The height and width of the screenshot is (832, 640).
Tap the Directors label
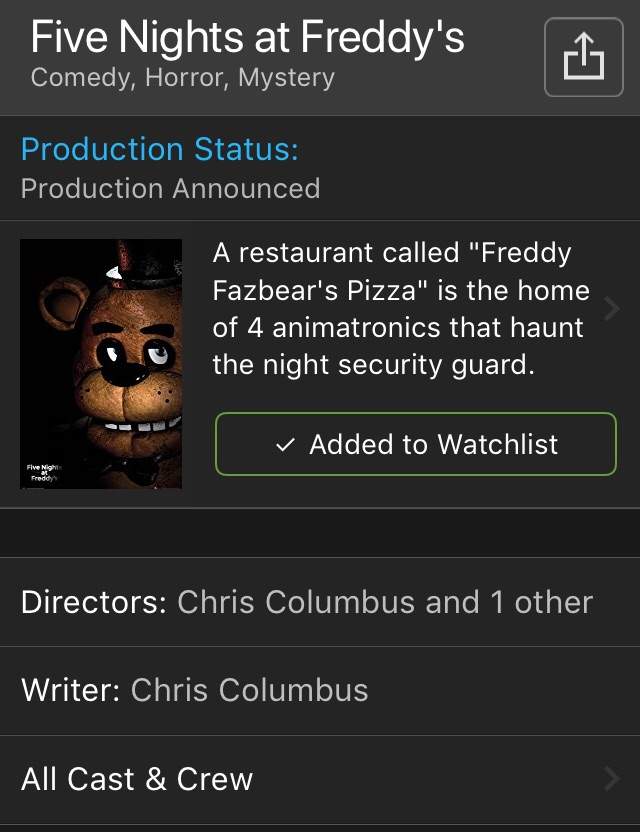(x=94, y=602)
